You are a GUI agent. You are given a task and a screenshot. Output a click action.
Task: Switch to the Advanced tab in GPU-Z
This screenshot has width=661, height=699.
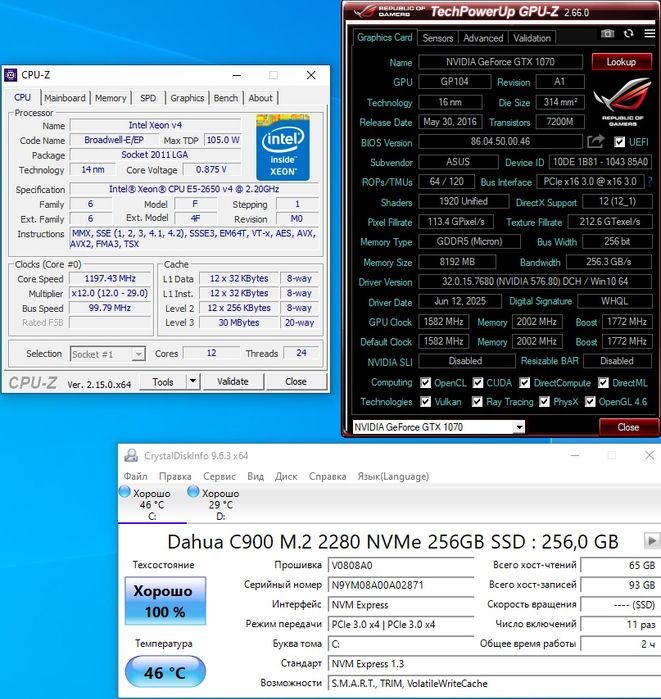pos(483,38)
